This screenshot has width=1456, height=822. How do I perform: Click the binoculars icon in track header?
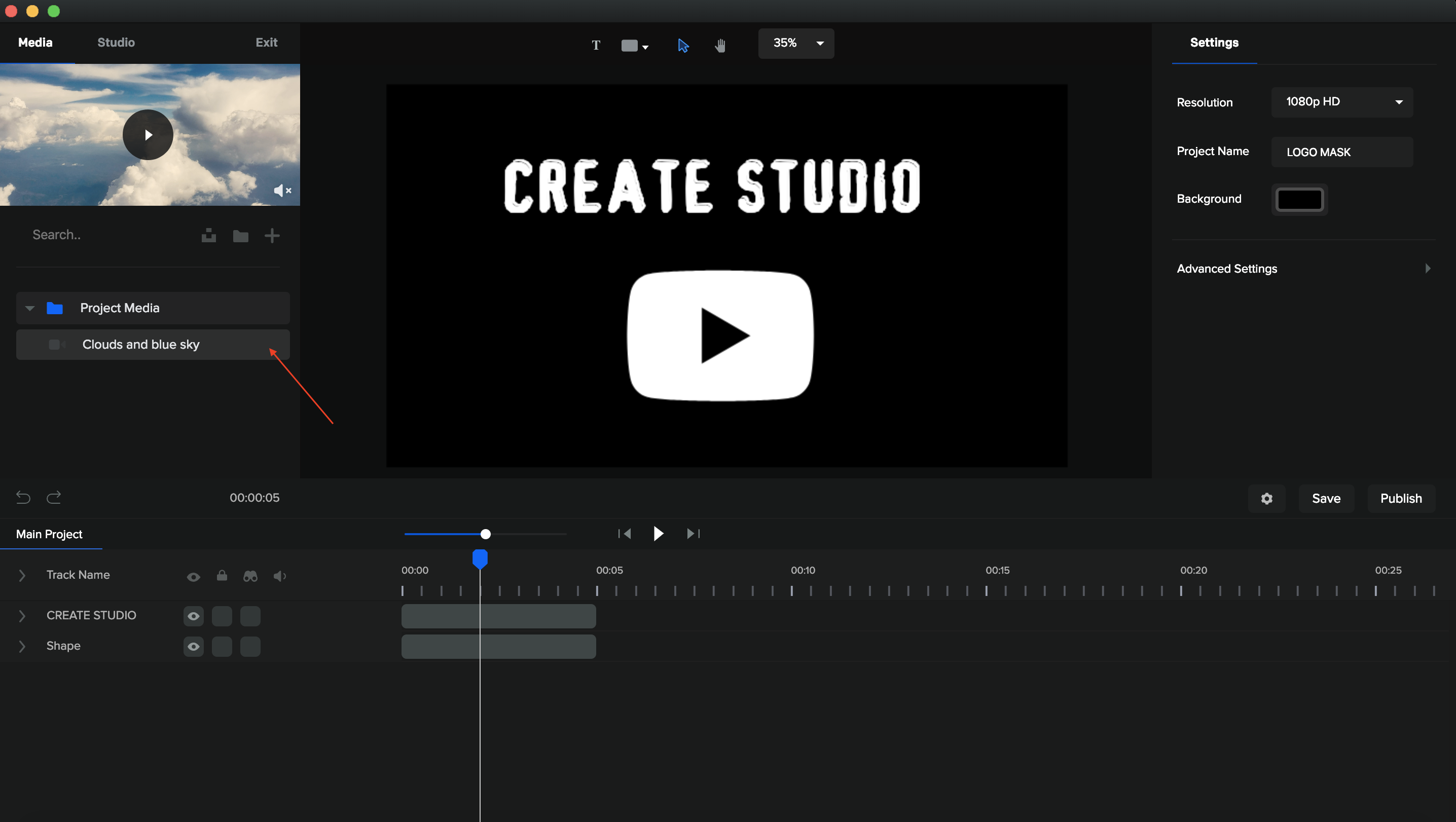250,576
